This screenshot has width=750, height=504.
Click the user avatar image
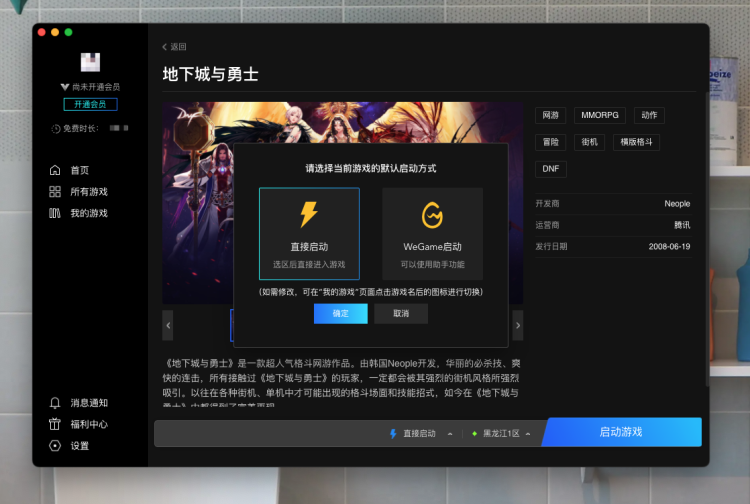tap(90, 62)
